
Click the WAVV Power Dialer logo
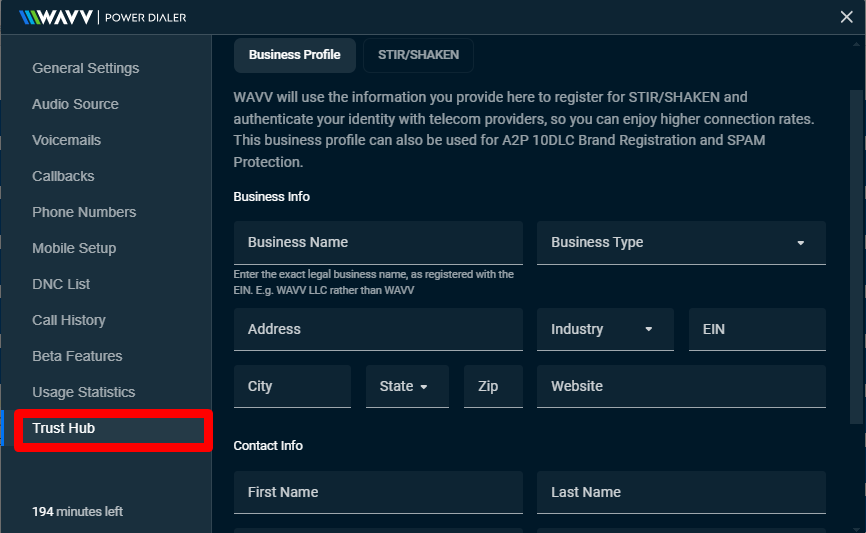click(x=103, y=17)
